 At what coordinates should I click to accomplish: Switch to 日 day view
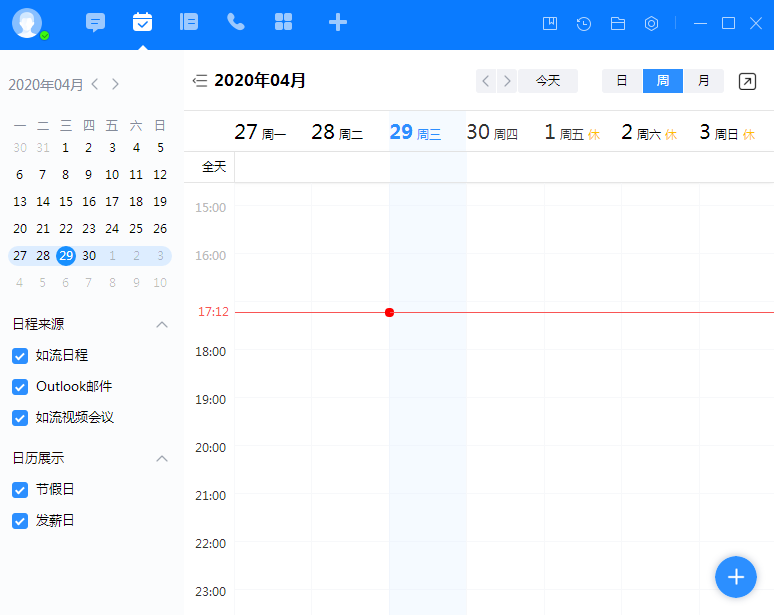pyautogui.click(x=622, y=81)
